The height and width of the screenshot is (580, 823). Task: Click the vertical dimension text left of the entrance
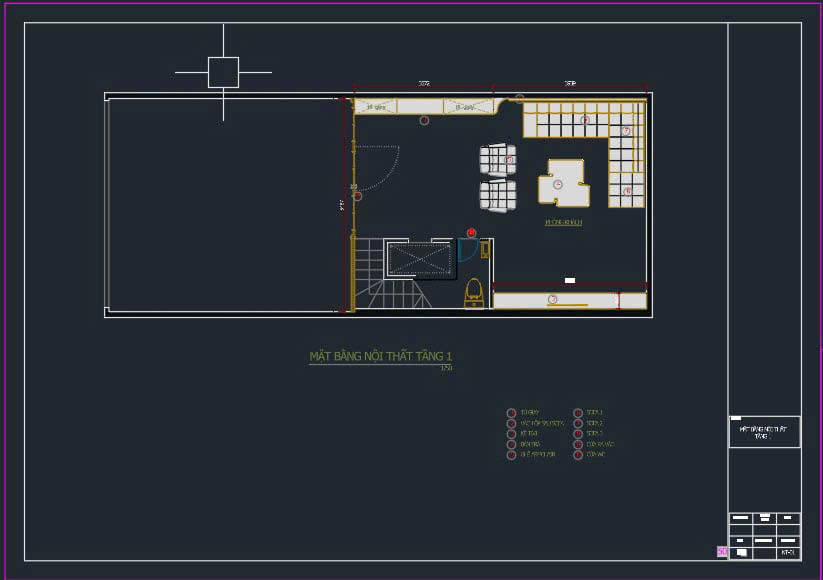click(x=342, y=205)
